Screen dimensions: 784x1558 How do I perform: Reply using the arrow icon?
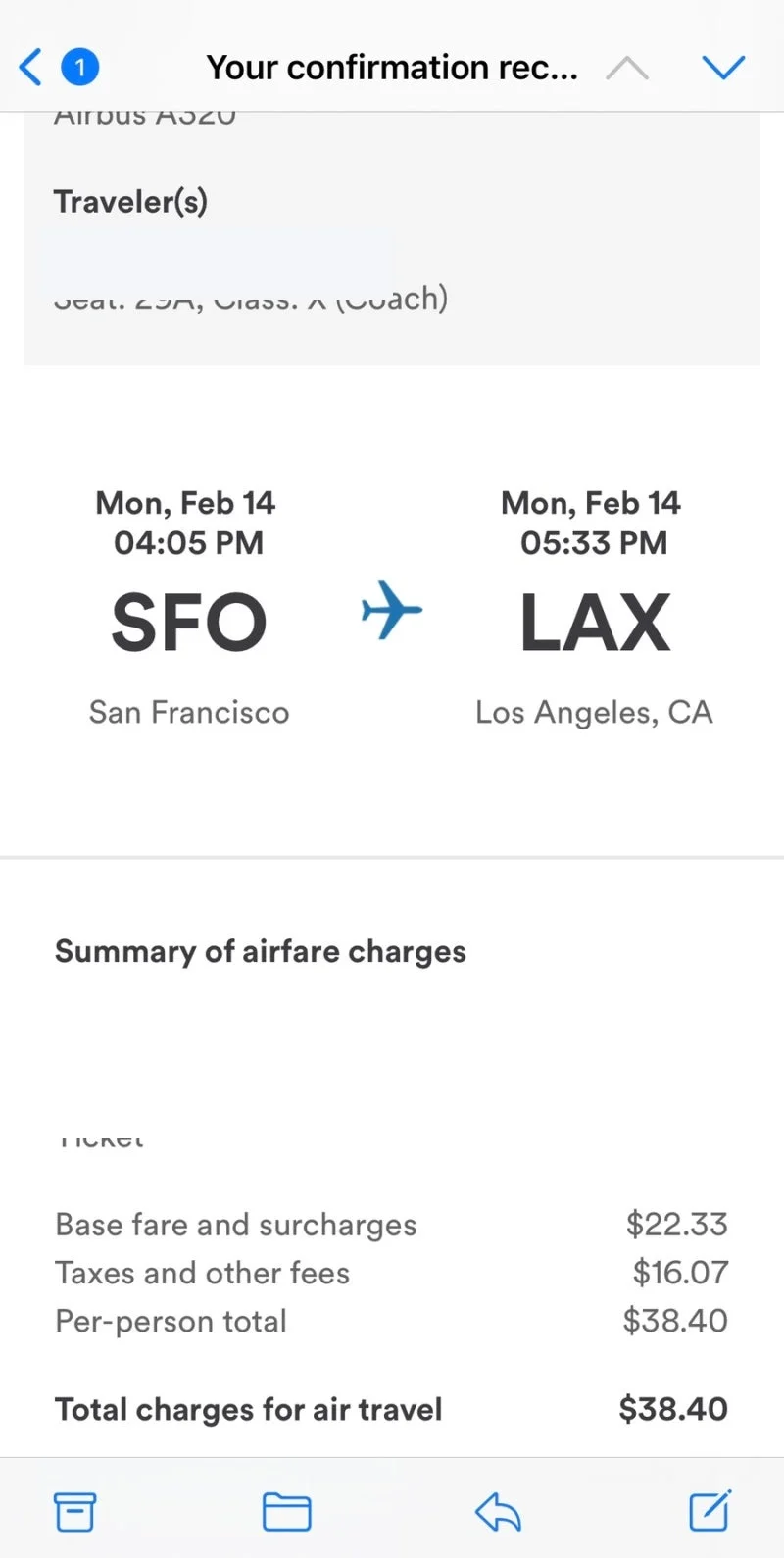pyautogui.click(x=498, y=1511)
